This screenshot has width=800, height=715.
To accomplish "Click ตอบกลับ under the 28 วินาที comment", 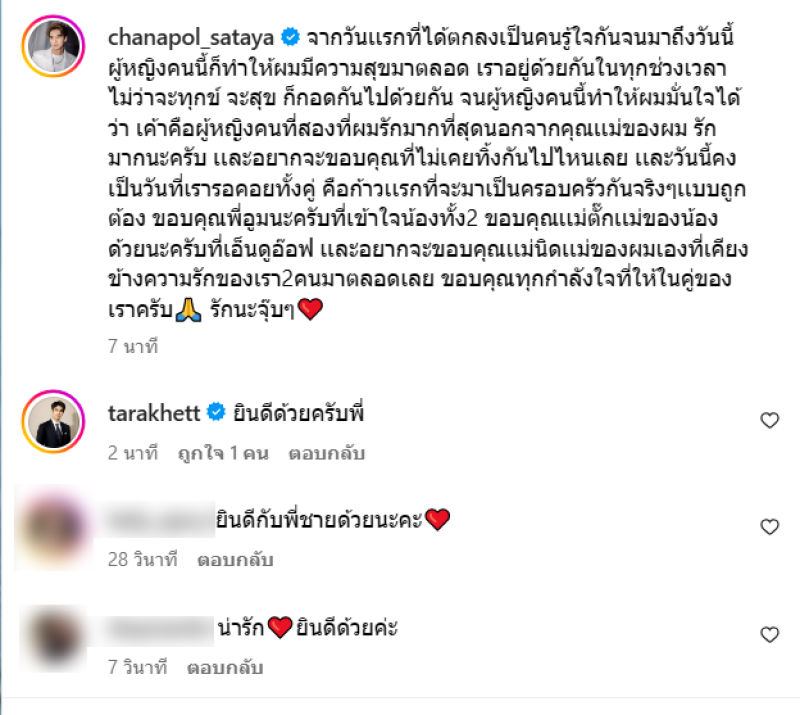I will click(x=235, y=560).
